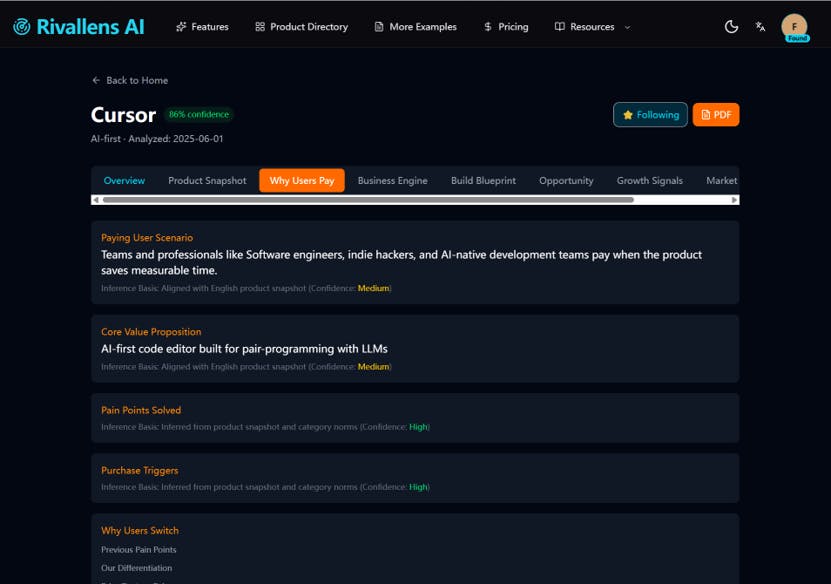This screenshot has height=584, width=831.
Task: Go to More Examples
Action: tap(416, 26)
